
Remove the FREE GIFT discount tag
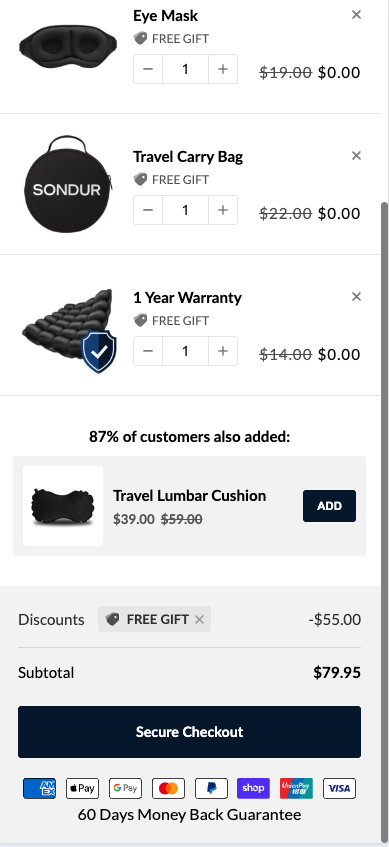tap(199, 620)
